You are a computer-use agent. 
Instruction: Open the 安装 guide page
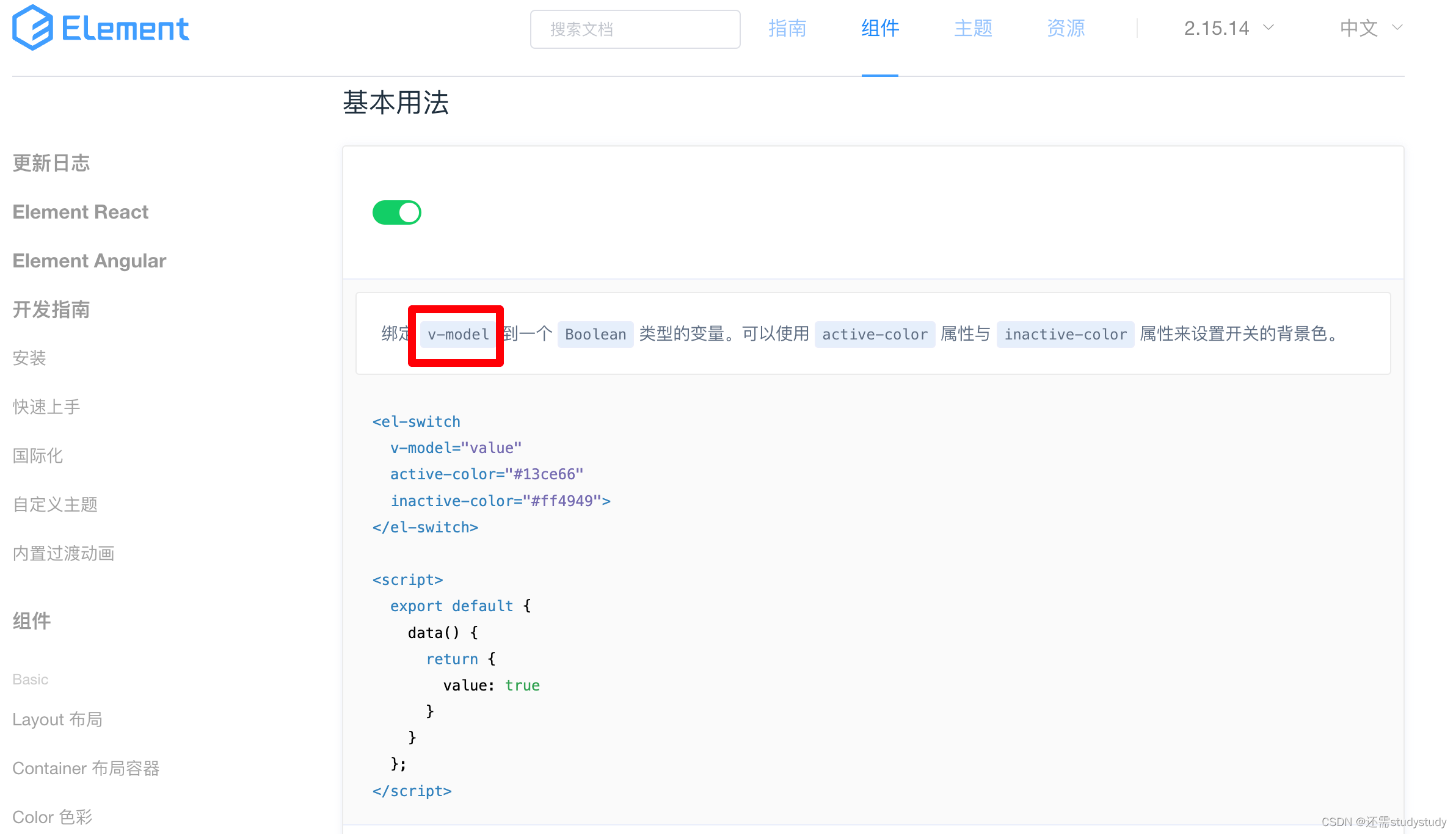(x=29, y=358)
